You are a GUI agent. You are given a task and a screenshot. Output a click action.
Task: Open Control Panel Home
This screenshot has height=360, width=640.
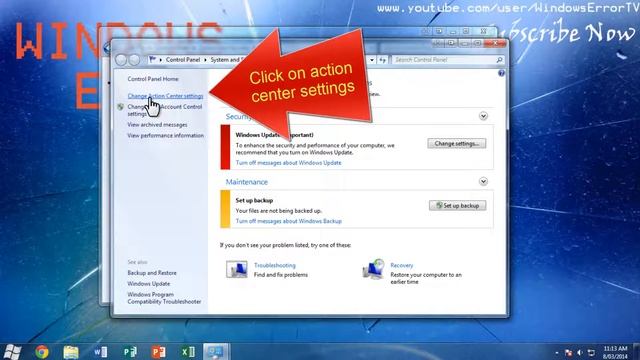(x=153, y=79)
